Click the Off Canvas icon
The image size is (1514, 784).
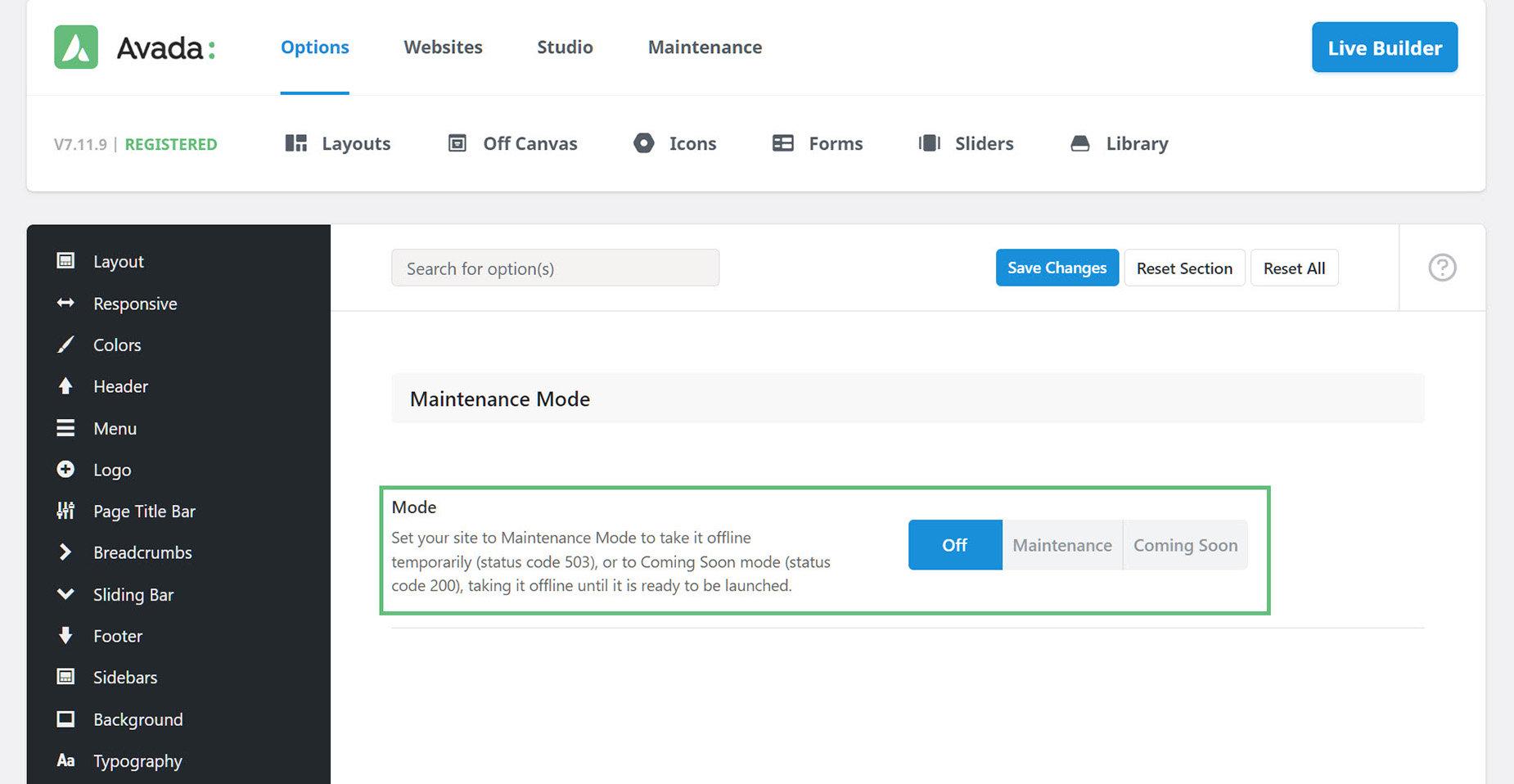tap(457, 143)
